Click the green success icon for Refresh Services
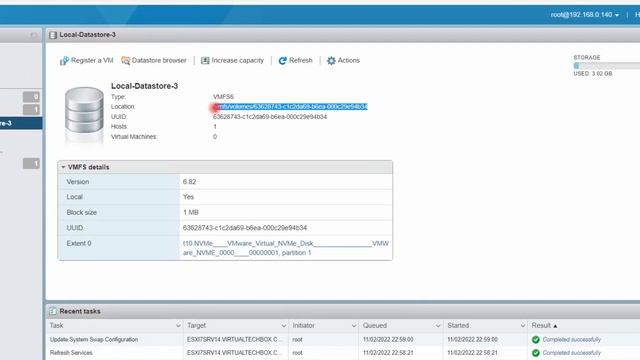Screen dimensions: 640x360 pyautogui.click(x=536, y=353)
